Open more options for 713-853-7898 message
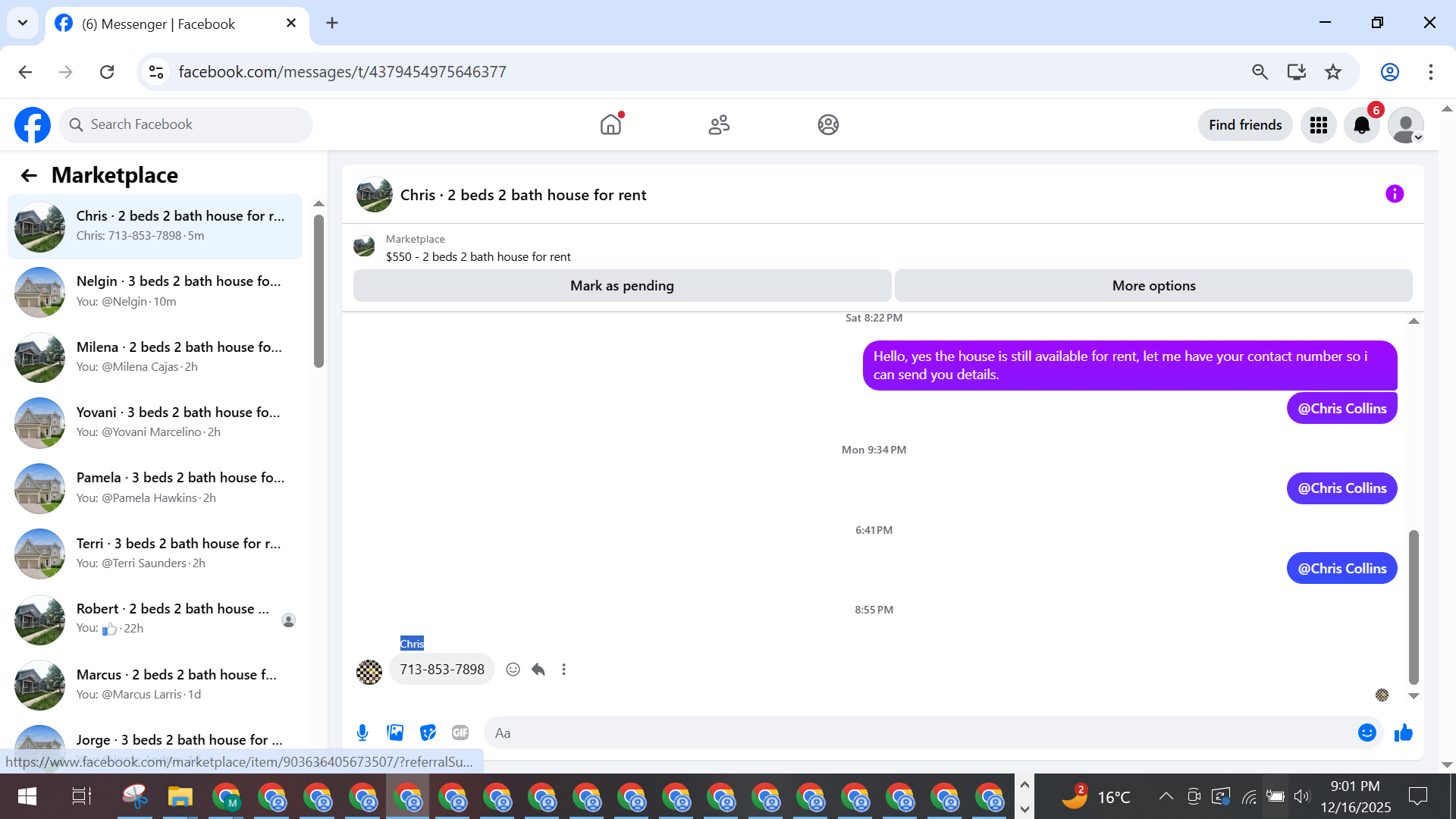The width and height of the screenshot is (1456, 819). click(563, 670)
